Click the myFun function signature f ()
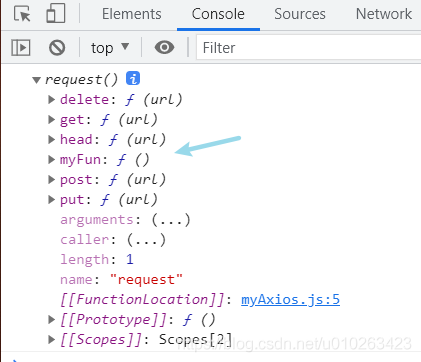Image resolution: width=421 pixels, height=362 pixels. click(133, 160)
